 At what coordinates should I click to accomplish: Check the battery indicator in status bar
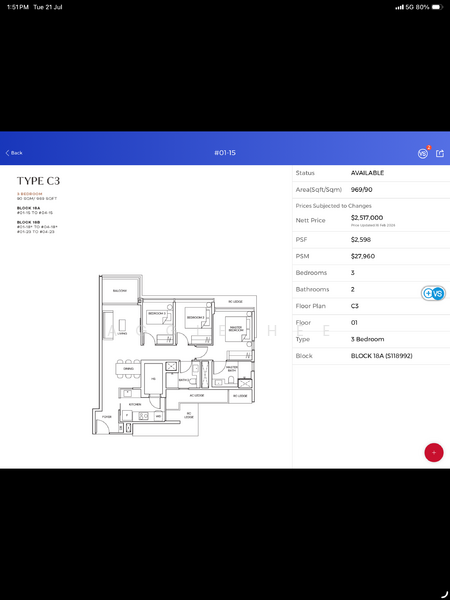(x=437, y=7)
